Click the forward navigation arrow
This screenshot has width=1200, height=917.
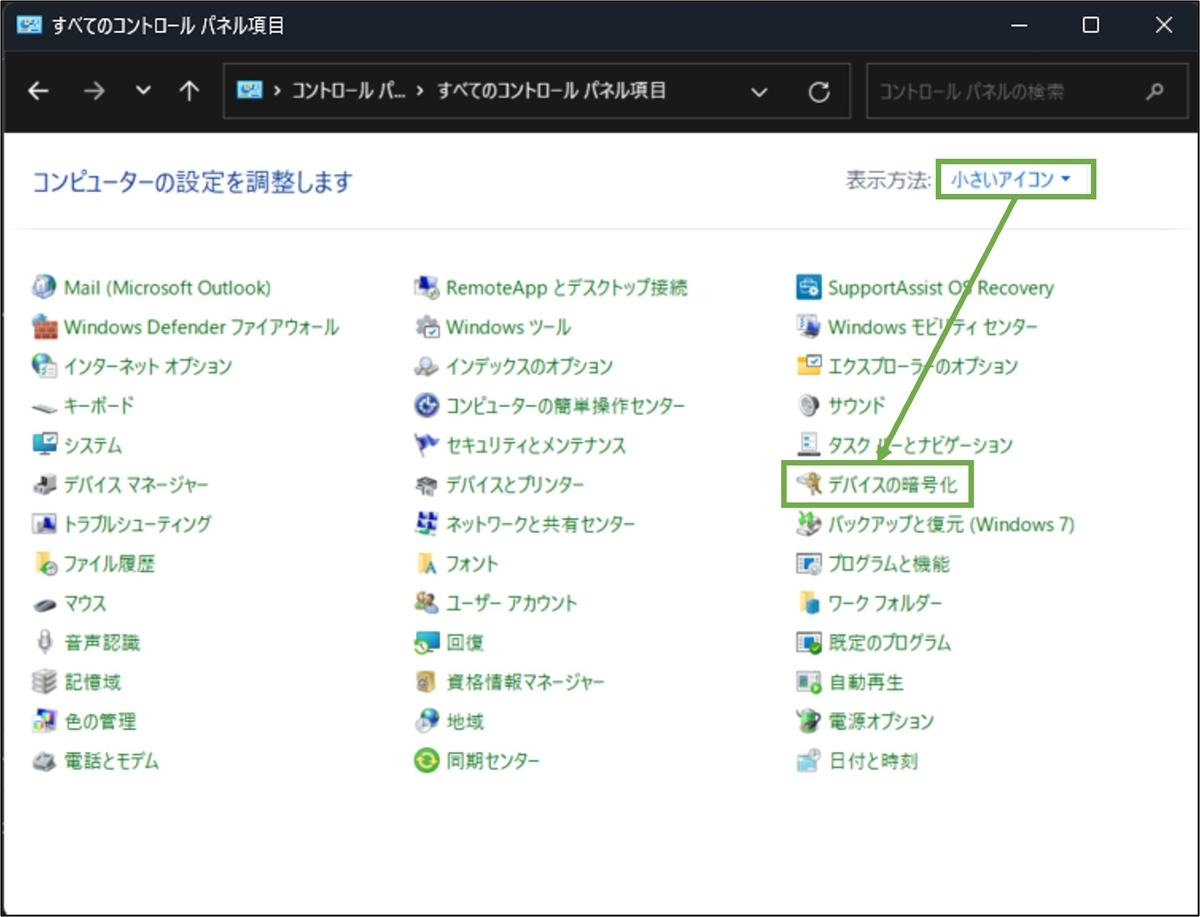point(94,91)
